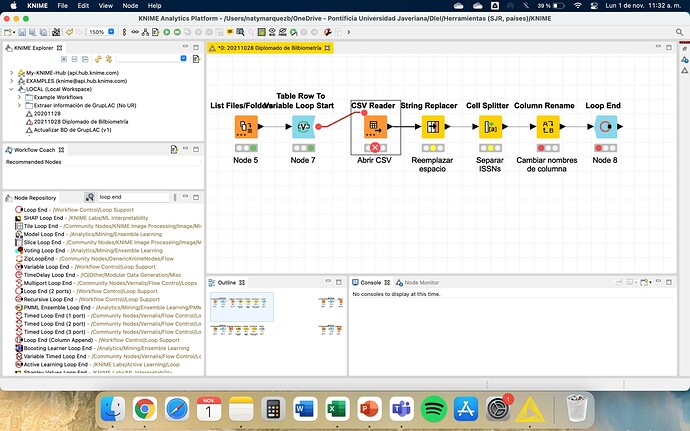690x431 pixels.
Task: Click status light under String Replacer node
Action: pos(433,148)
